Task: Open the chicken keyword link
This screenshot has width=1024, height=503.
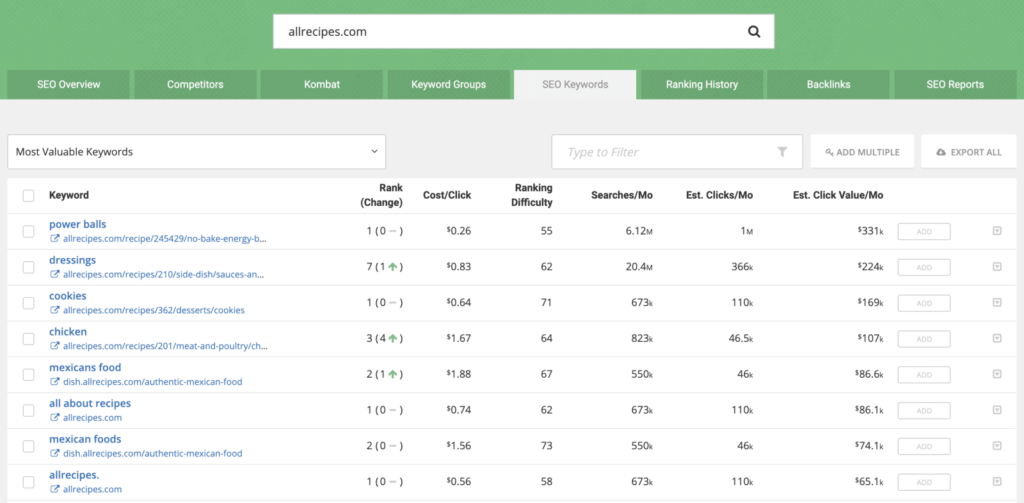Action: click(x=68, y=332)
